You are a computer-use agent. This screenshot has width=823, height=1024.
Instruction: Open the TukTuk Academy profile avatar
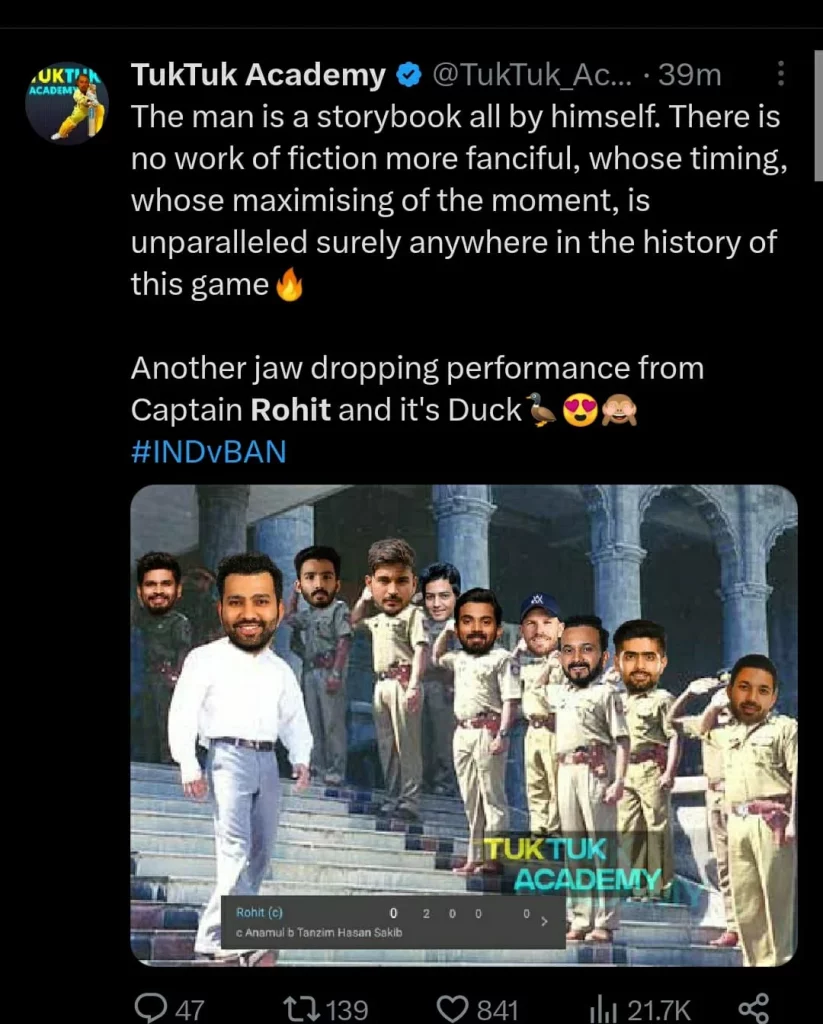tap(67, 103)
